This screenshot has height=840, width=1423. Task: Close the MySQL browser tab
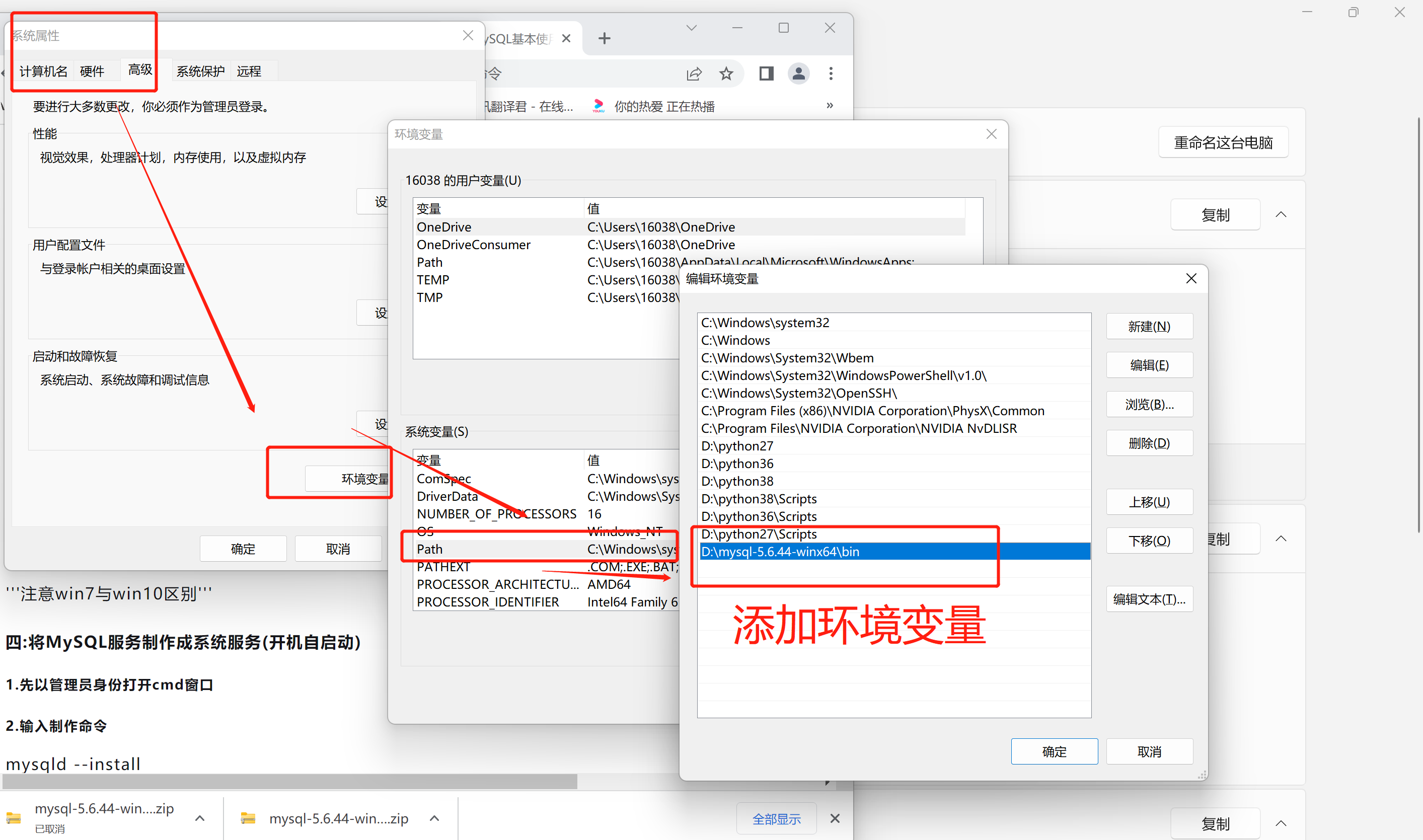[x=566, y=38]
